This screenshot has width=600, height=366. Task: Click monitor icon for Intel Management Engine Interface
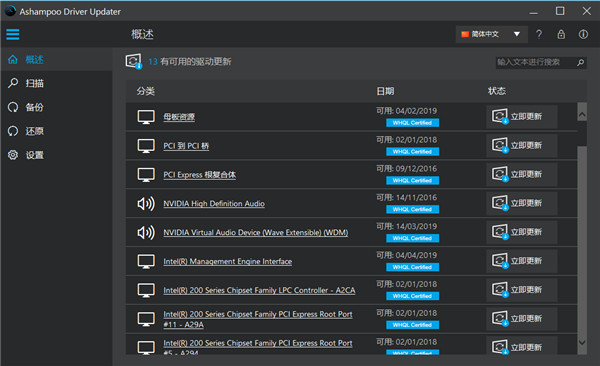pos(146,261)
